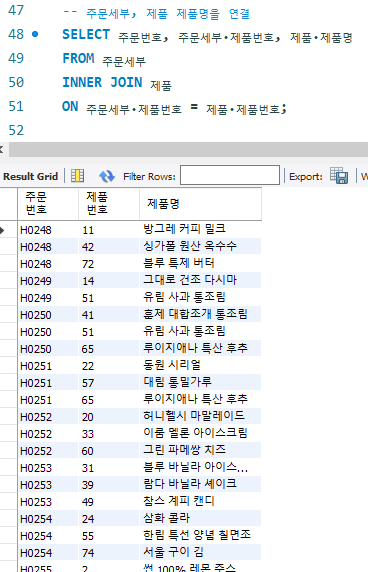Click line number 52 in the gutter
This screenshot has height=572, width=368.
16,130
